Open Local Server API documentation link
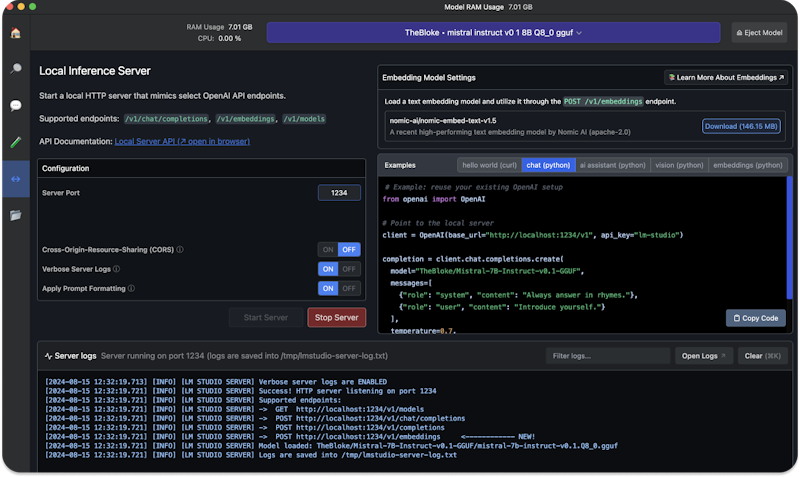The width and height of the screenshot is (800, 477). 182,142
